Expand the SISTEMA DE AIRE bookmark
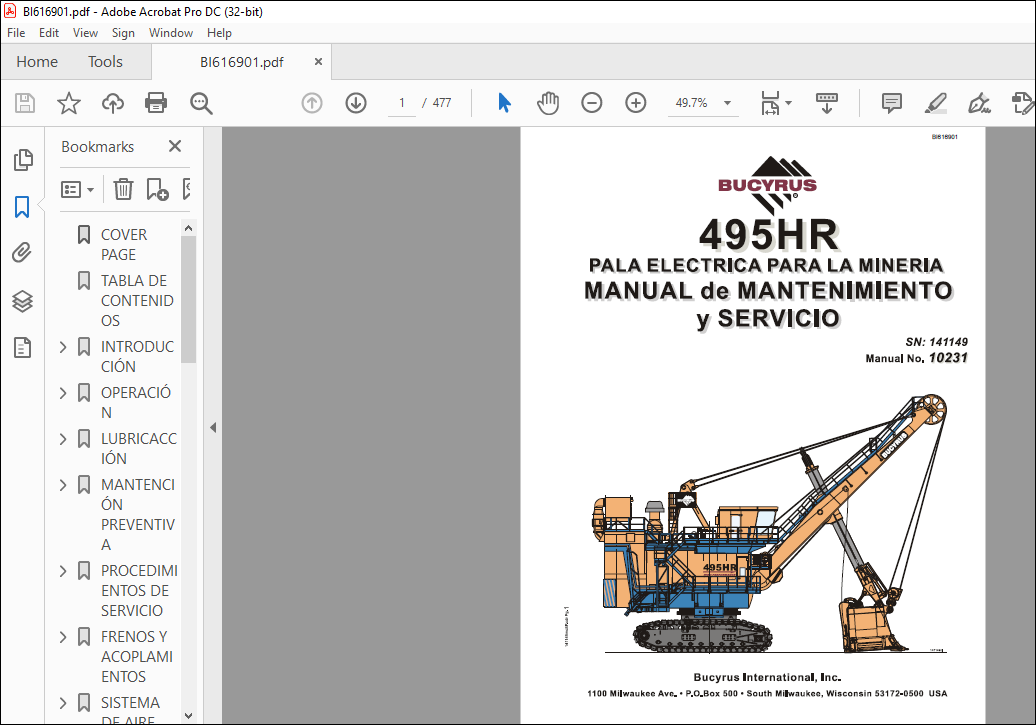 [63, 703]
